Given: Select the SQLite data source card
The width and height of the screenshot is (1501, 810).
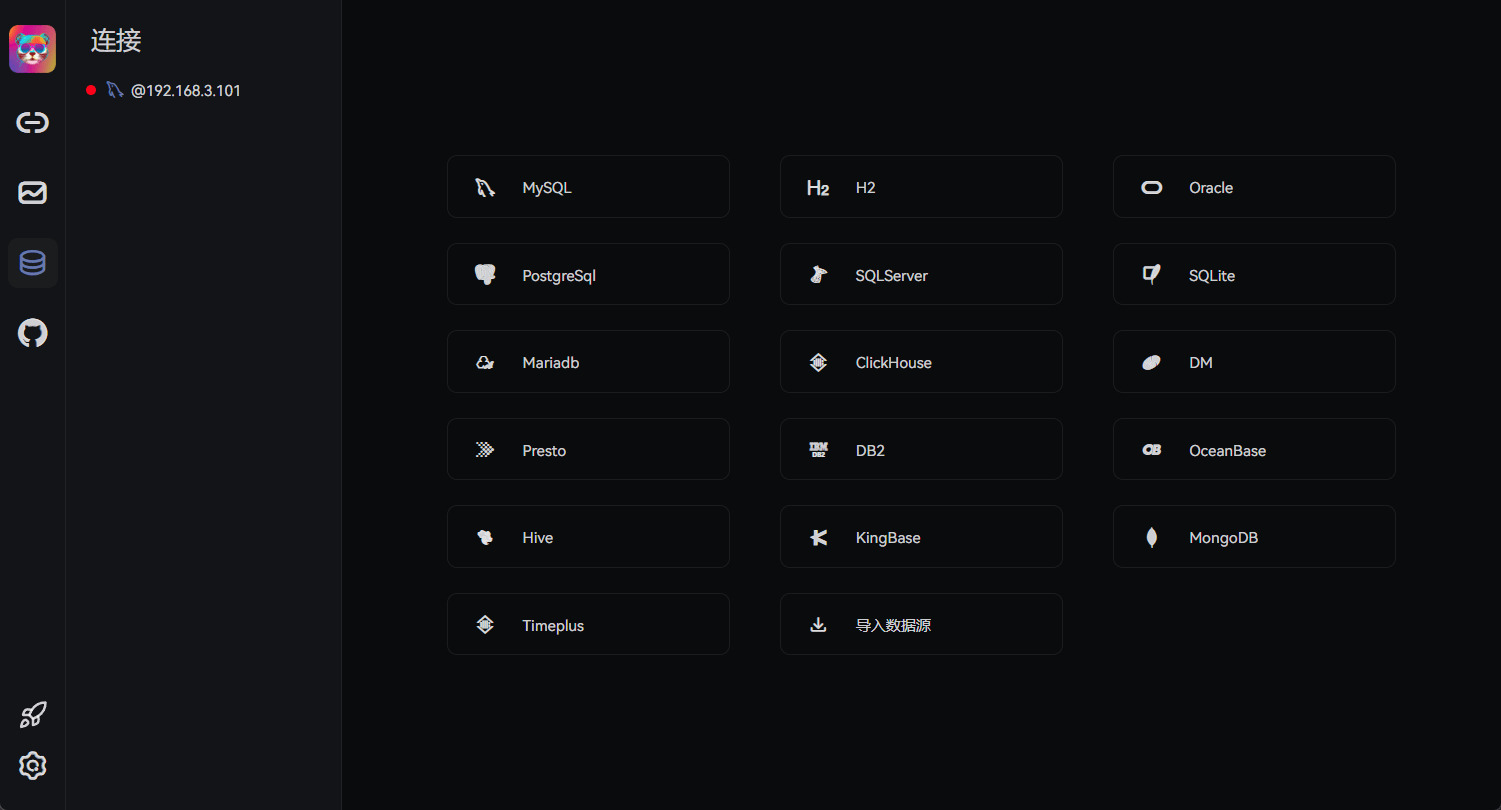Looking at the screenshot, I should [x=1253, y=275].
